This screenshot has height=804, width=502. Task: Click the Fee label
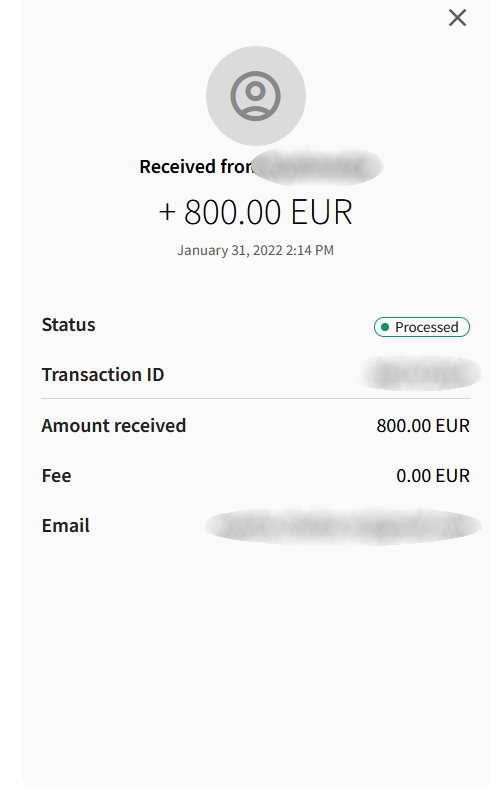click(x=56, y=476)
